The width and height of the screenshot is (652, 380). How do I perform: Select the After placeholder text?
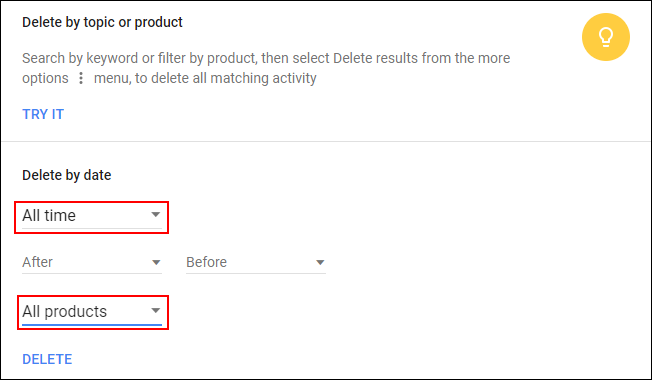[37, 262]
